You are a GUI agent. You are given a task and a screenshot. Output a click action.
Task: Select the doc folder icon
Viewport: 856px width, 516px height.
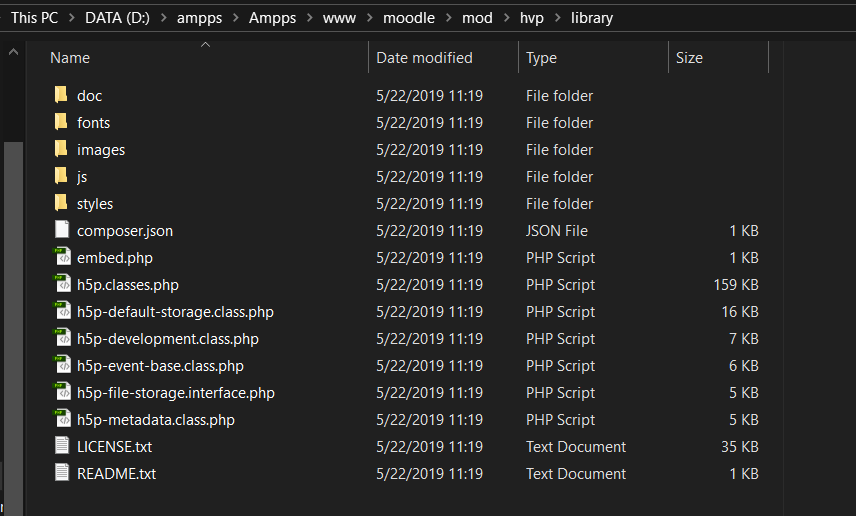click(x=61, y=95)
